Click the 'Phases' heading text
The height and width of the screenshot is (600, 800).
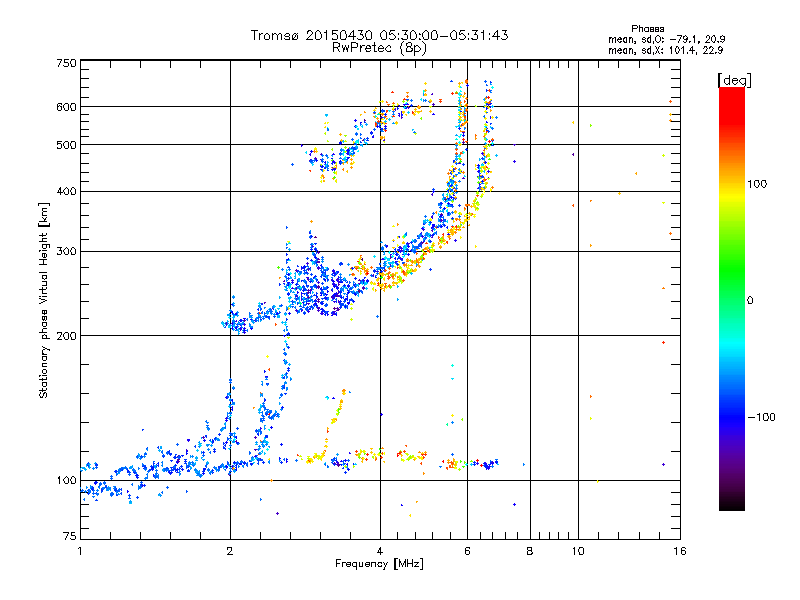pos(647,29)
